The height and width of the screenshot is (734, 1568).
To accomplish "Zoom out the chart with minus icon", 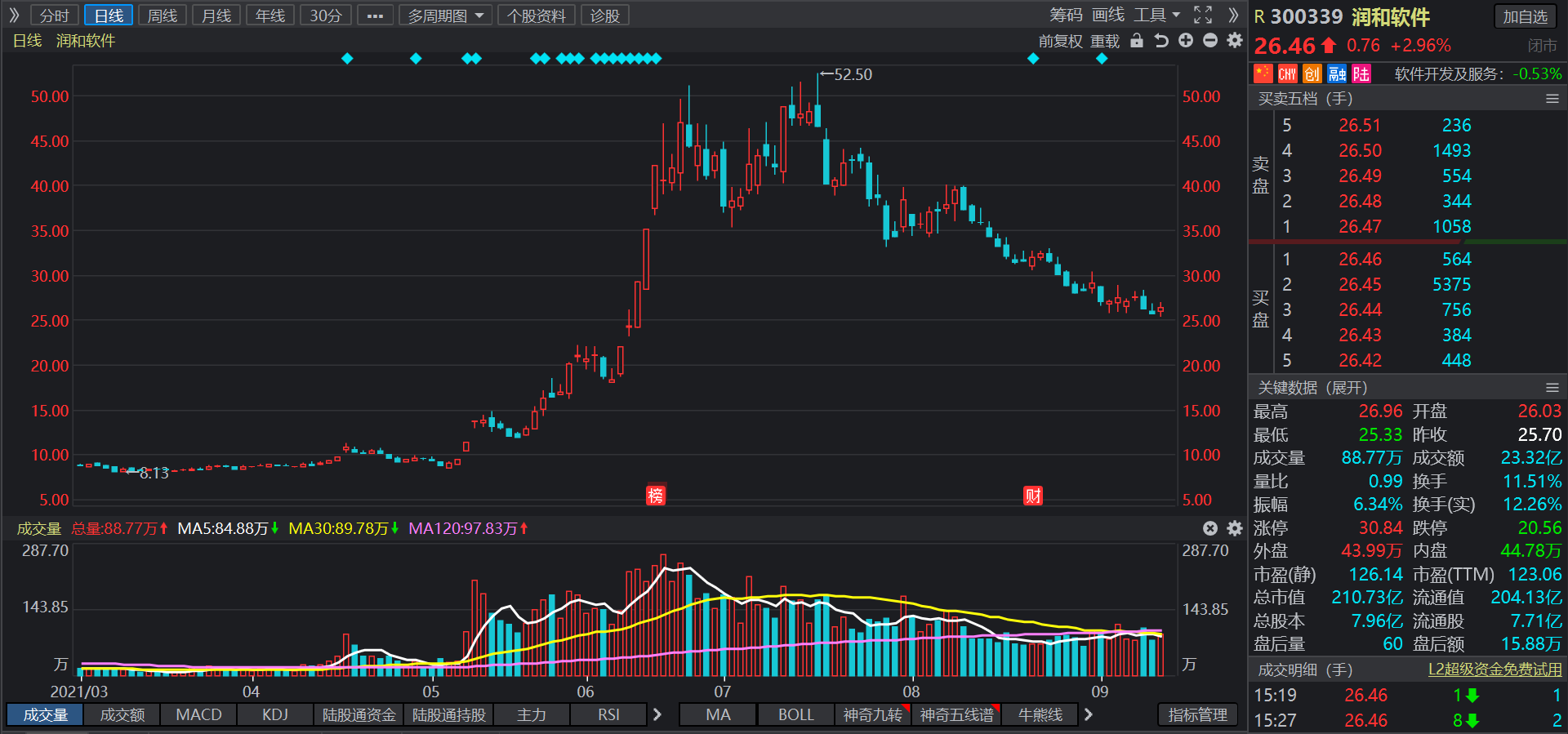I will click(1210, 41).
